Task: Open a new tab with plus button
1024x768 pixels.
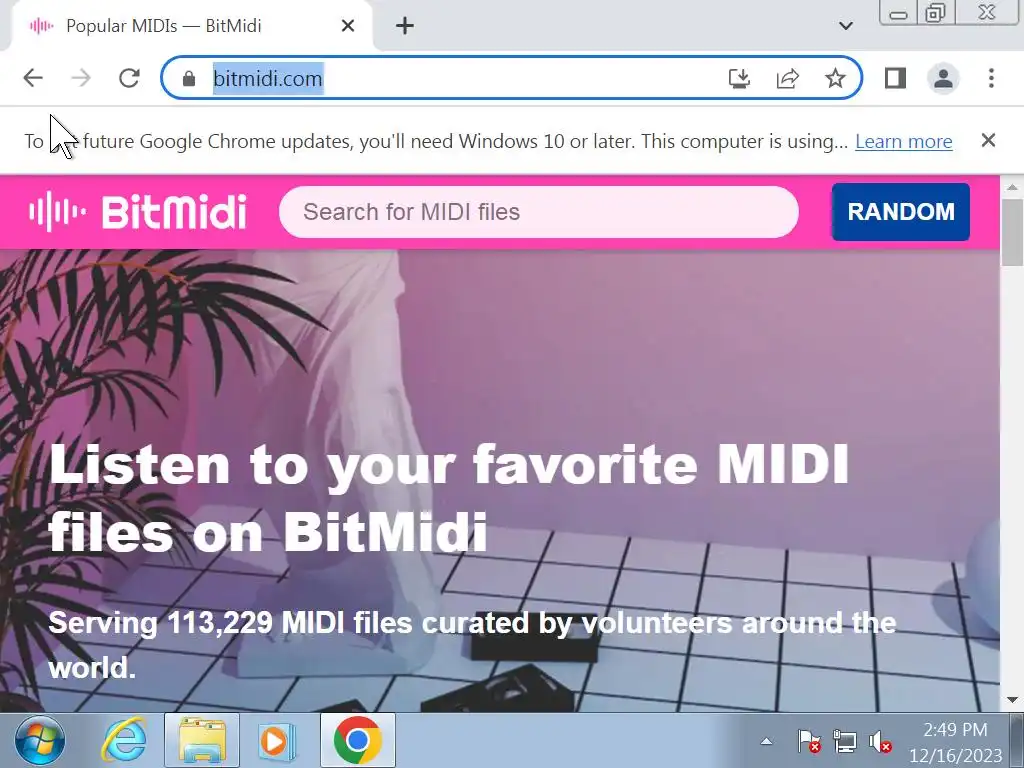Action: tap(405, 25)
